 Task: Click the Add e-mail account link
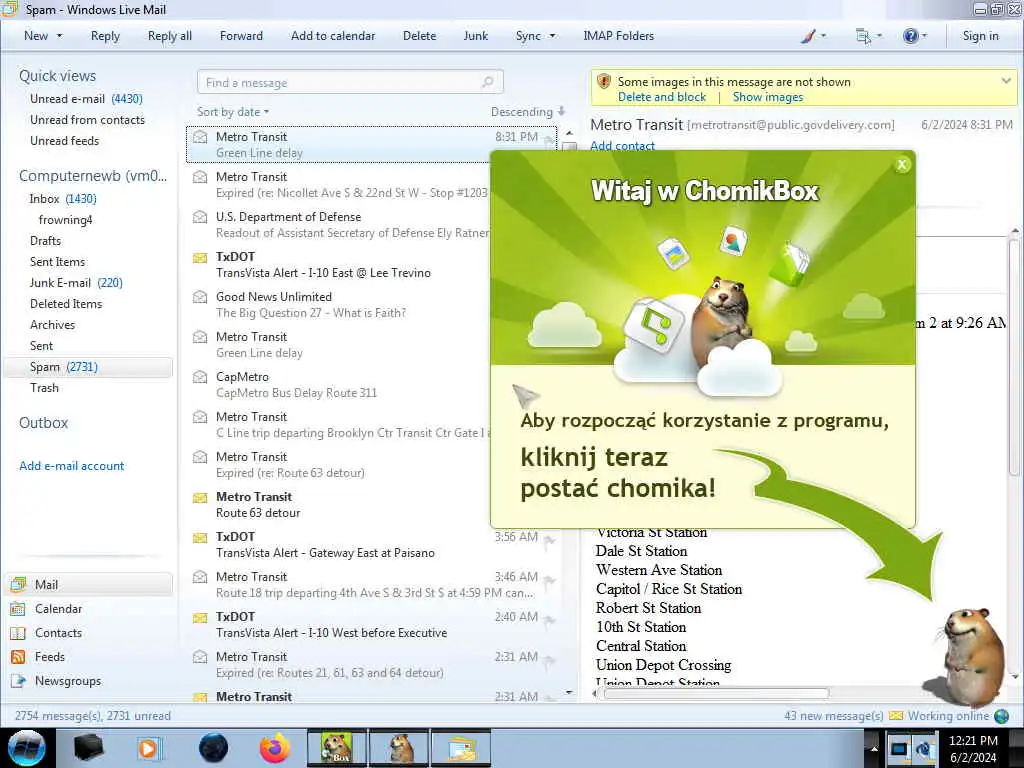72,466
